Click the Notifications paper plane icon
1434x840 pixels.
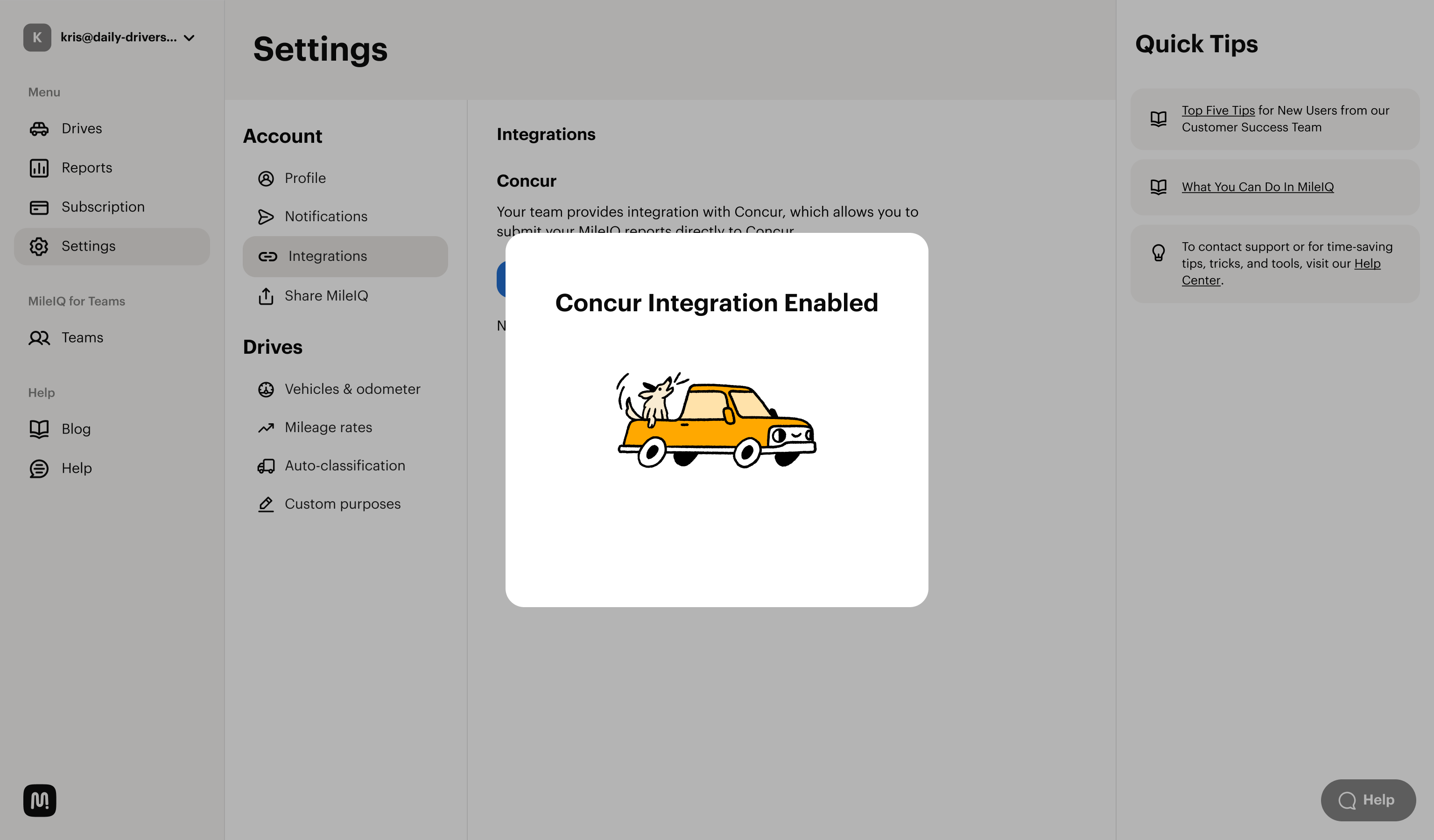click(x=266, y=217)
